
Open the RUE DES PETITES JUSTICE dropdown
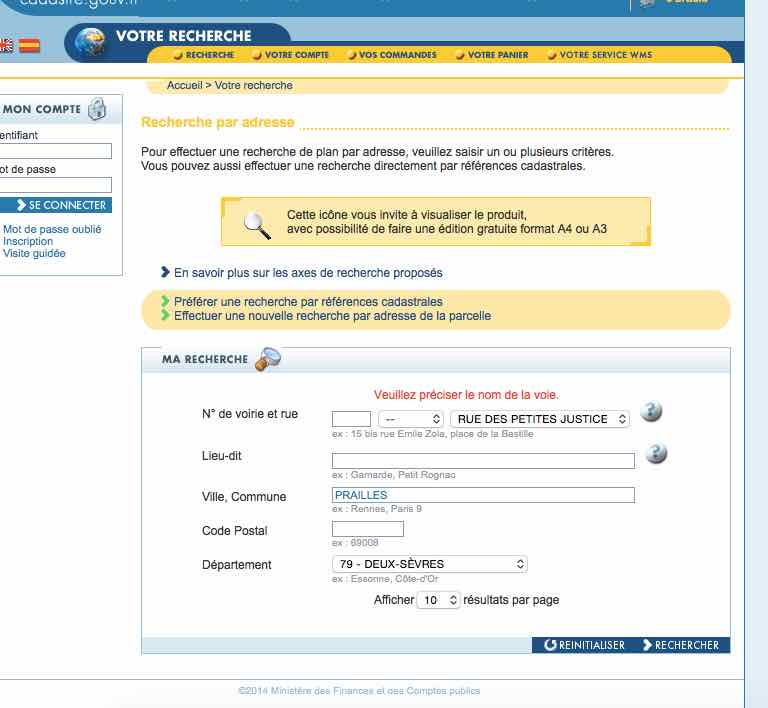click(x=540, y=419)
